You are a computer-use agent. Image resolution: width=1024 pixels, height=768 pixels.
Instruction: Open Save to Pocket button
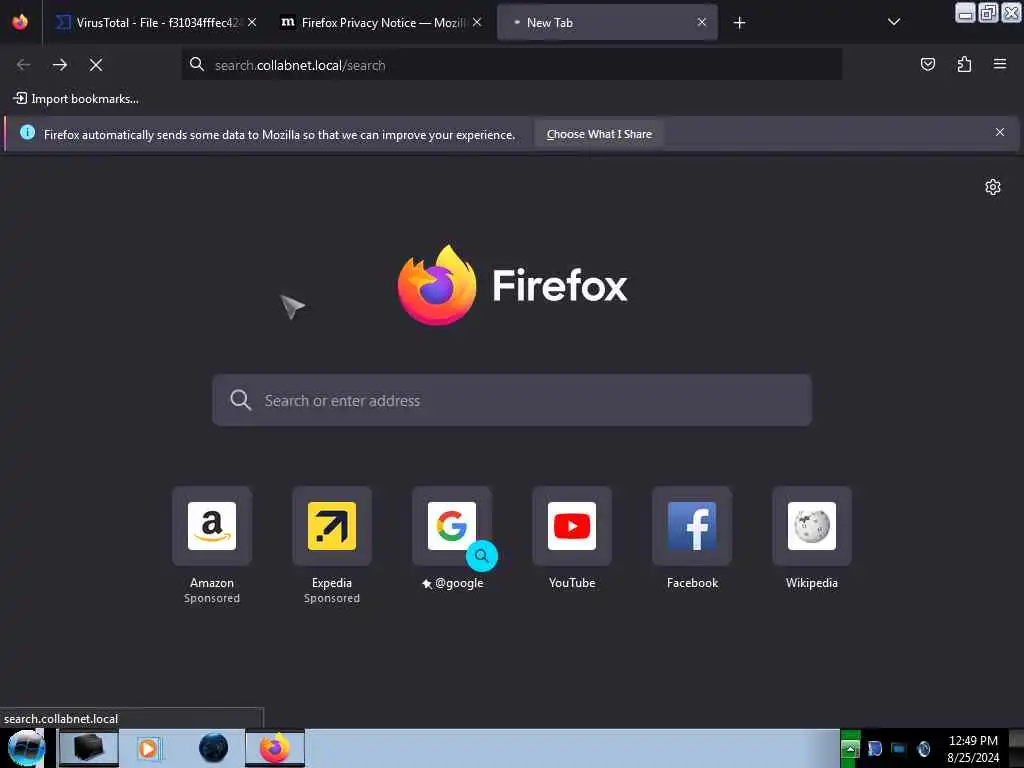927,64
